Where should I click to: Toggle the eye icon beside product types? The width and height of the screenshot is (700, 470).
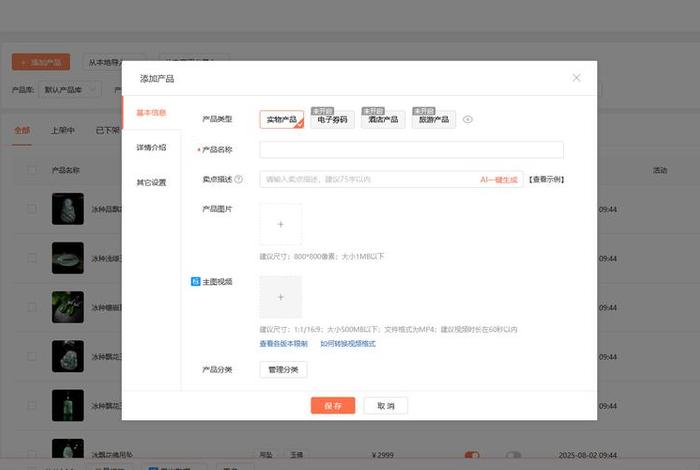pyautogui.click(x=467, y=120)
